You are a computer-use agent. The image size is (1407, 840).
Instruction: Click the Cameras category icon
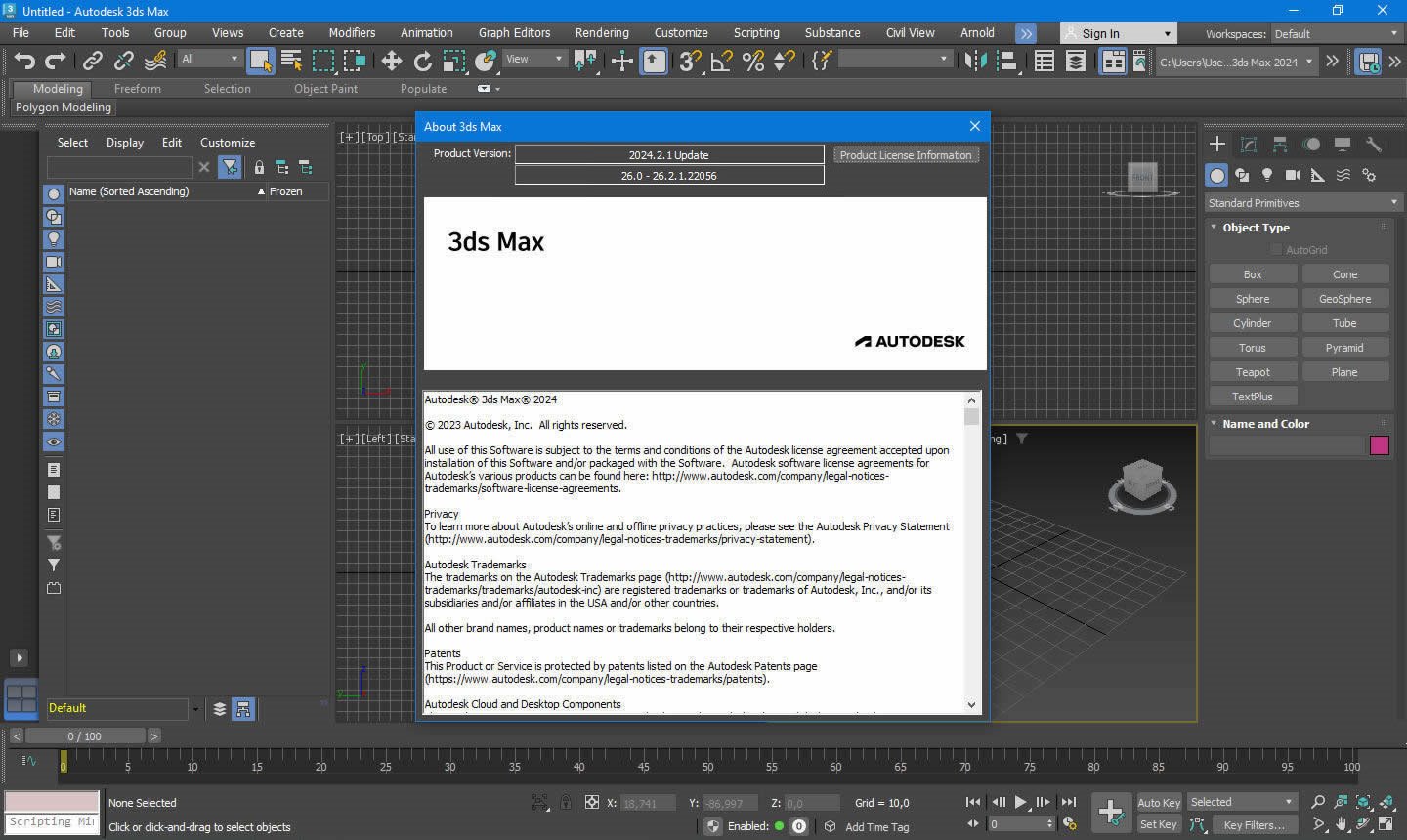click(x=1292, y=175)
